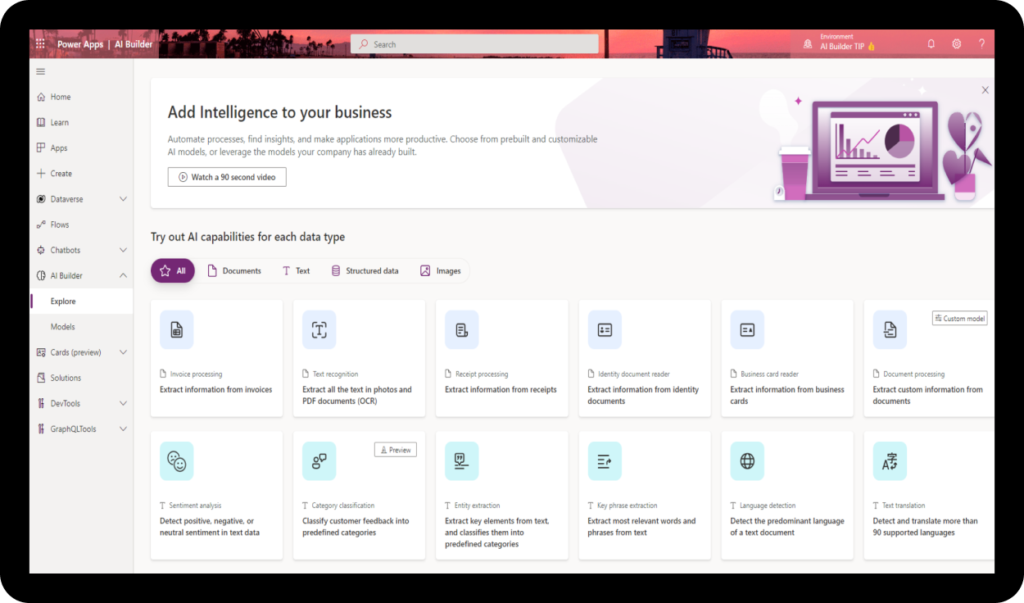1024x603 pixels.
Task: Select the Text translation icon
Action: pos(889,461)
